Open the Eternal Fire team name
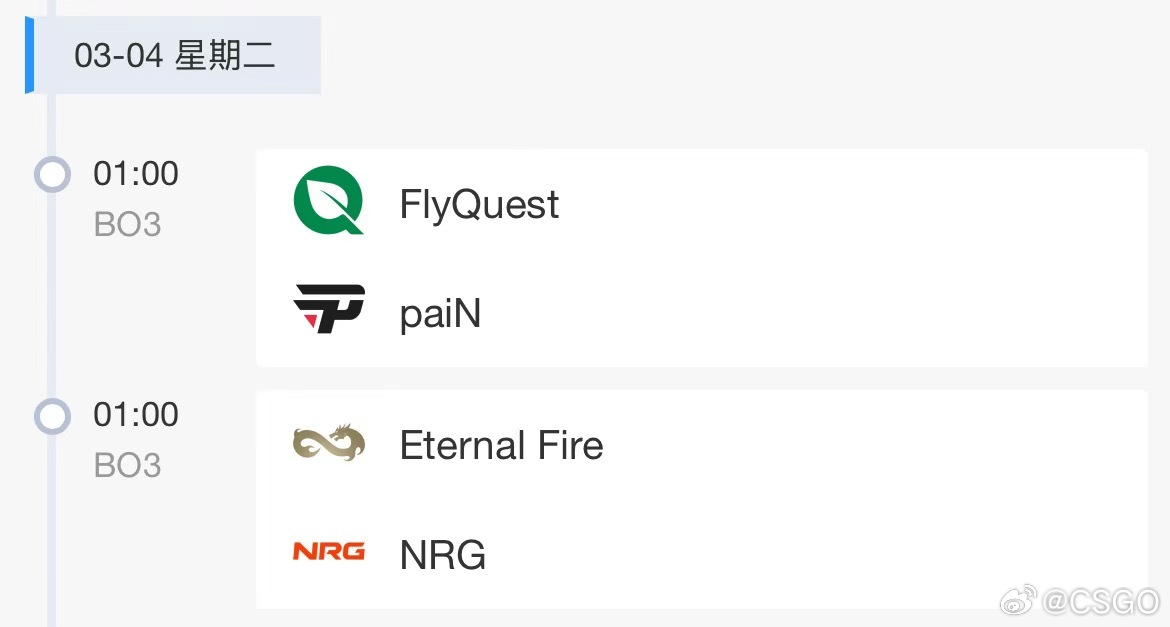This screenshot has width=1170, height=627. point(501,446)
